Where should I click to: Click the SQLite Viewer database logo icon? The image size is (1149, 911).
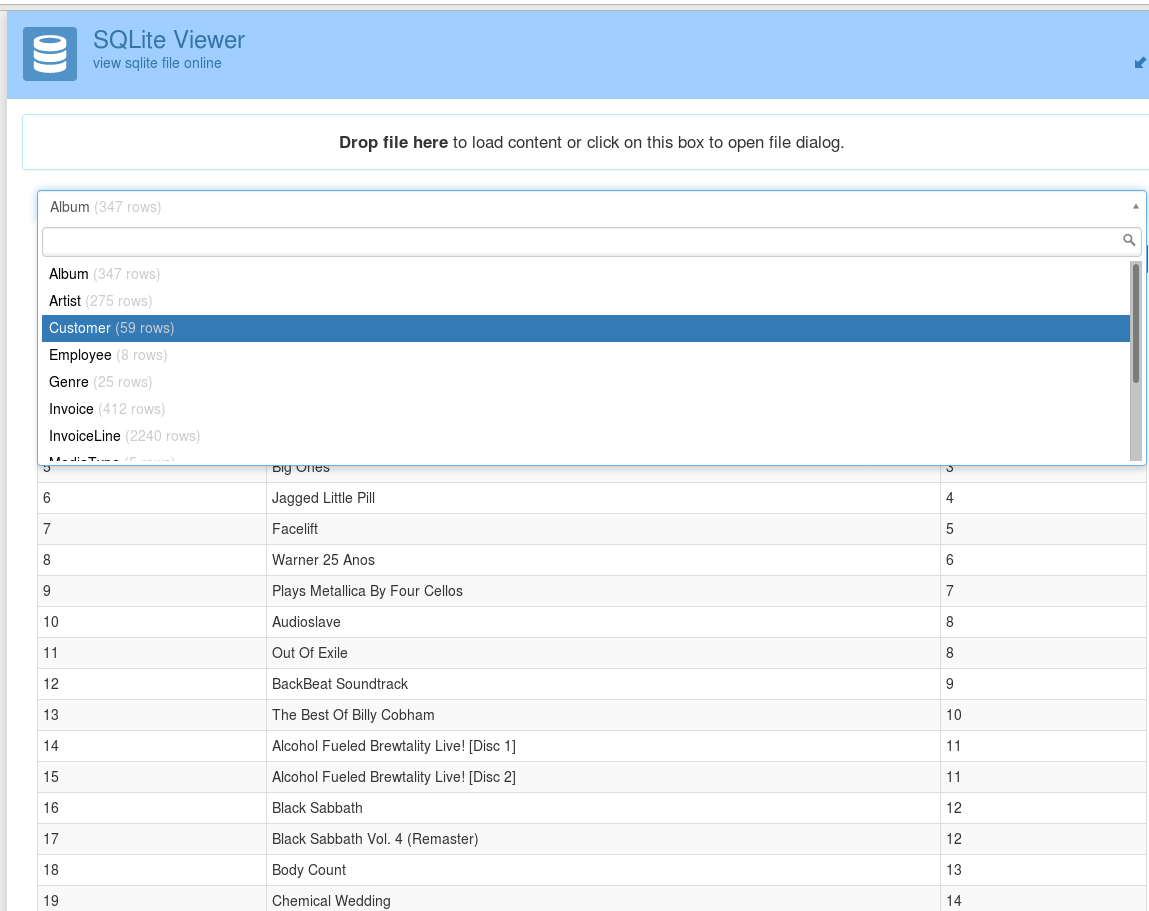[50, 54]
